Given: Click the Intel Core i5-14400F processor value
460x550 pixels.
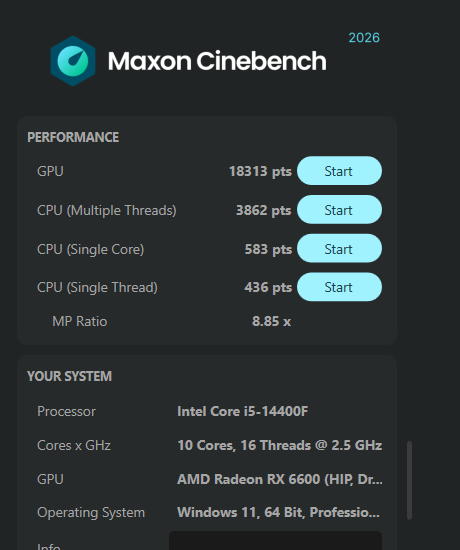Looking at the screenshot, I should coord(242,411).
